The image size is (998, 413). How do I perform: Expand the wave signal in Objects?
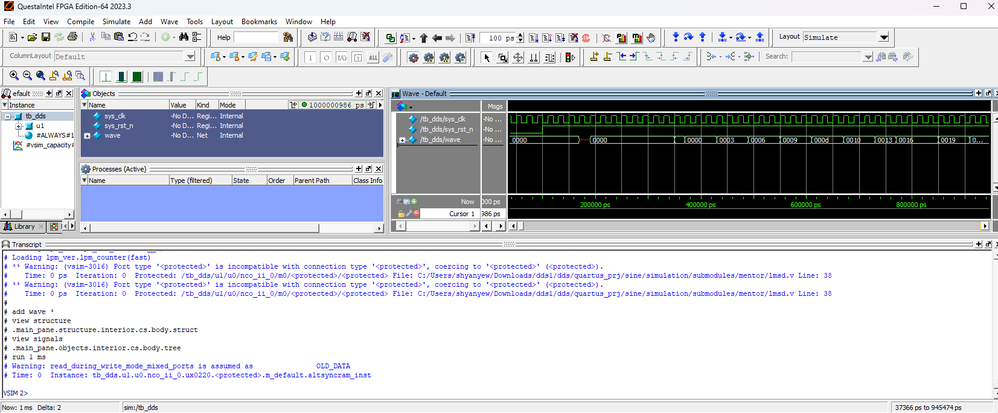87,135
